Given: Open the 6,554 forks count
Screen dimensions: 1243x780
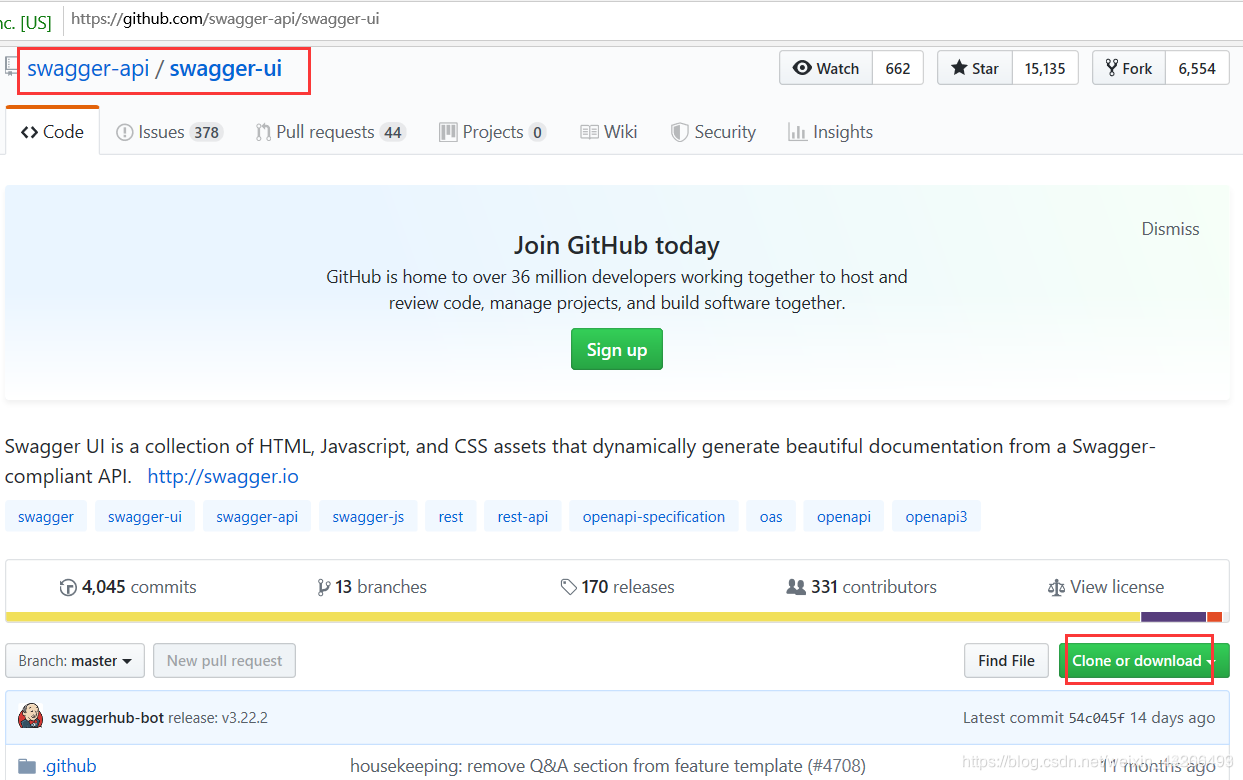Looking at the screenshot, I should click(1197, 68).
